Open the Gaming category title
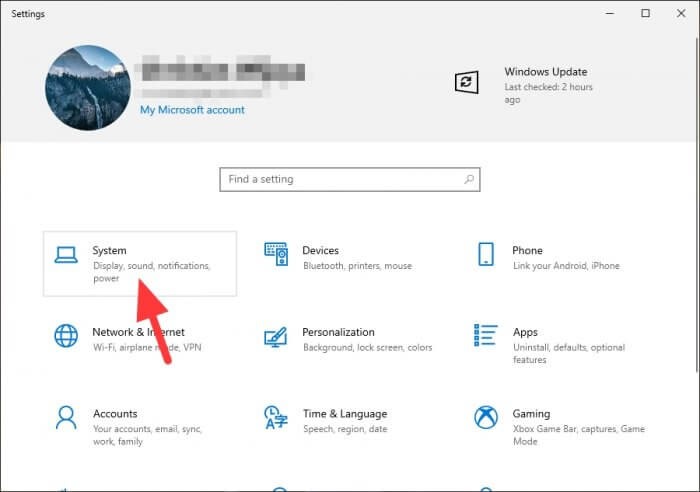The height and width of the screenshot is (492, 700). 531,414
